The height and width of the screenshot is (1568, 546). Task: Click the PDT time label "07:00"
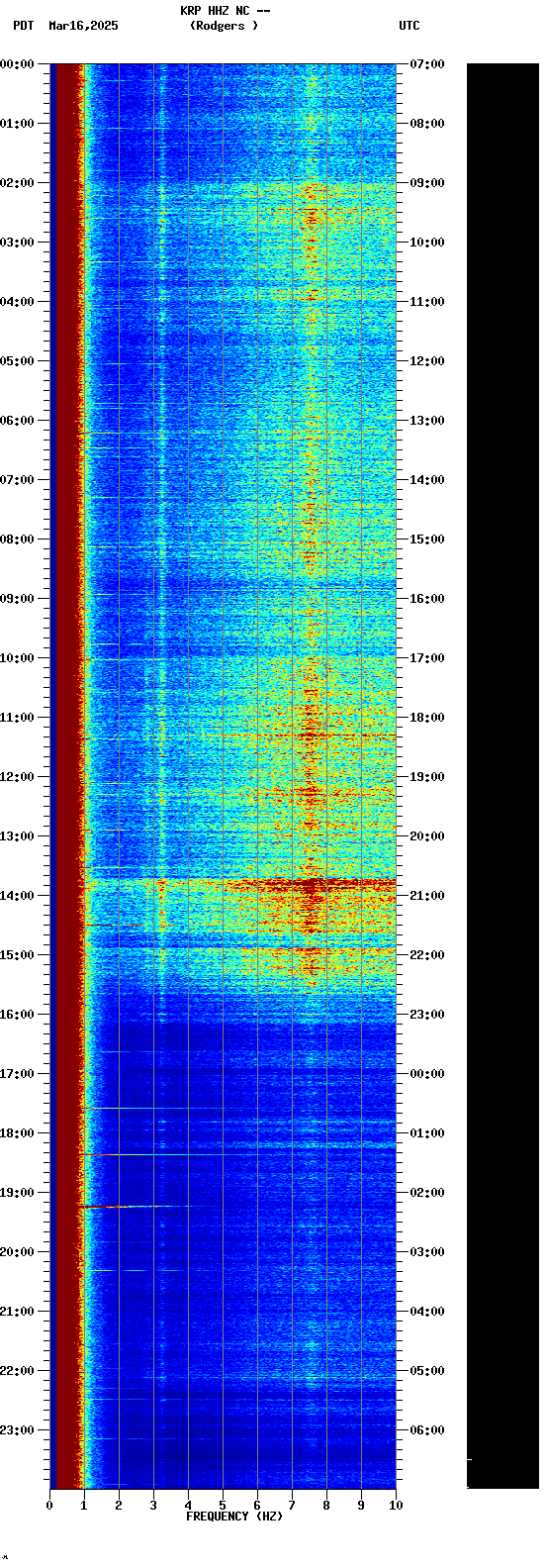[x=17, y=480]
